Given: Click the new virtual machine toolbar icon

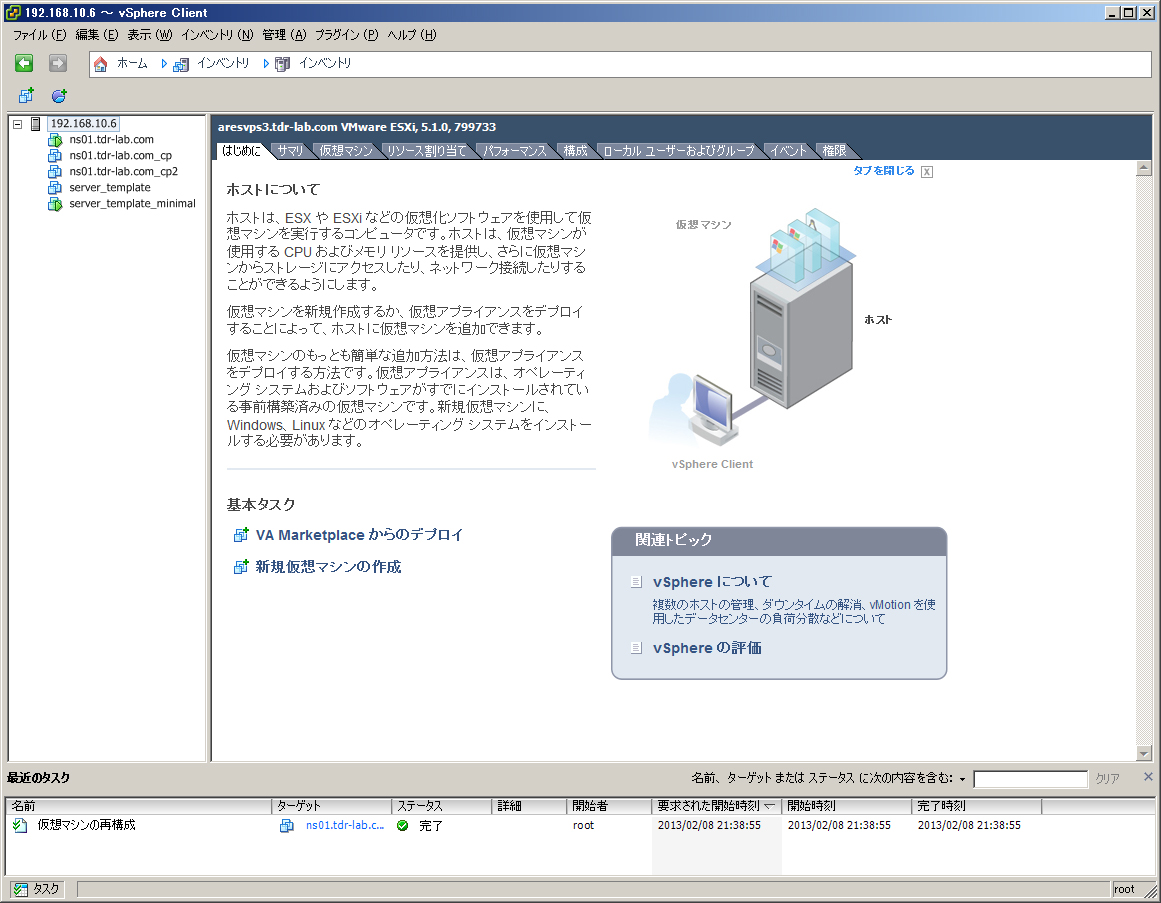Looking at the screenshot, I should (x=26, y=96).
